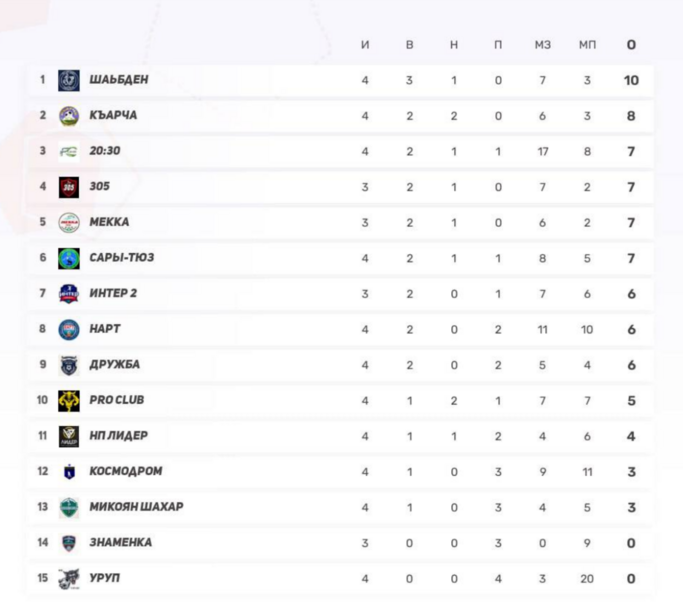
Task: Click the 305 team logo
Action: tap(68, 187)
